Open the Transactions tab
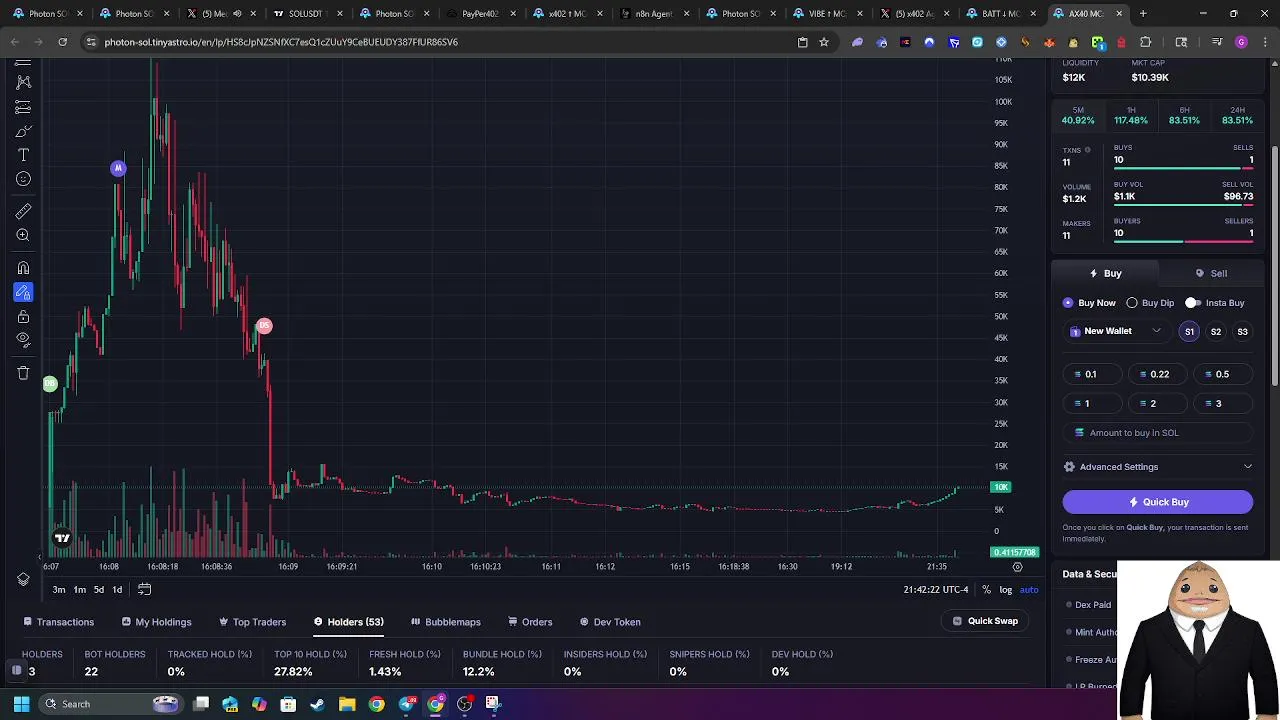The width and height of the screenshot is (1280, 720). (x=58, y=622)
